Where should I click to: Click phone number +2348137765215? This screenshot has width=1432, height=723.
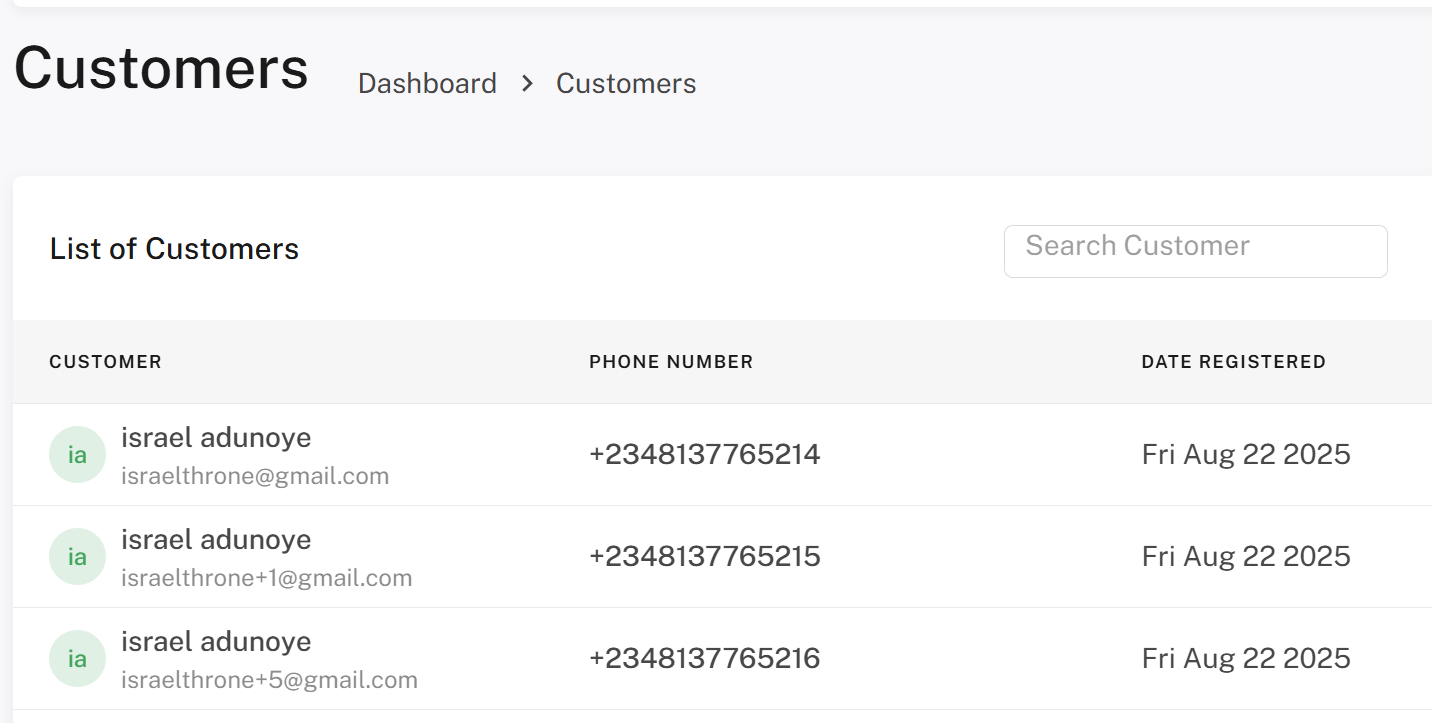[704, 557]
